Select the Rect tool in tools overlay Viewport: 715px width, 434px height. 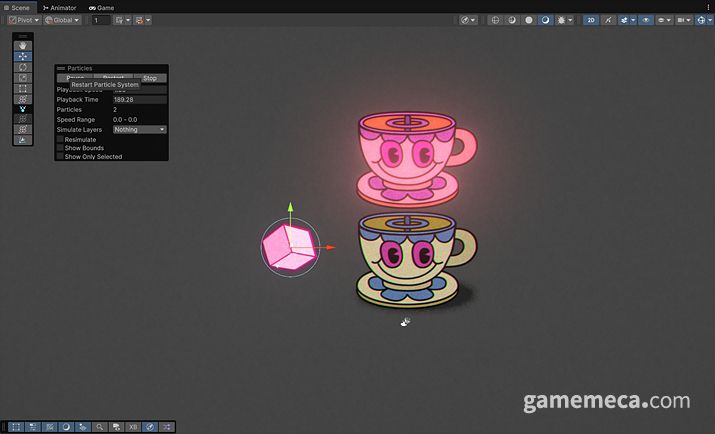click(x=24, y=89)
